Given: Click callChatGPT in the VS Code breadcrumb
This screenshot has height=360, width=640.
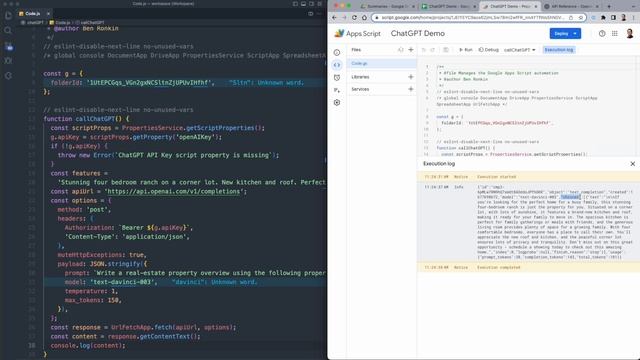Looking at the screenshot, I should [x=92, y=22].
